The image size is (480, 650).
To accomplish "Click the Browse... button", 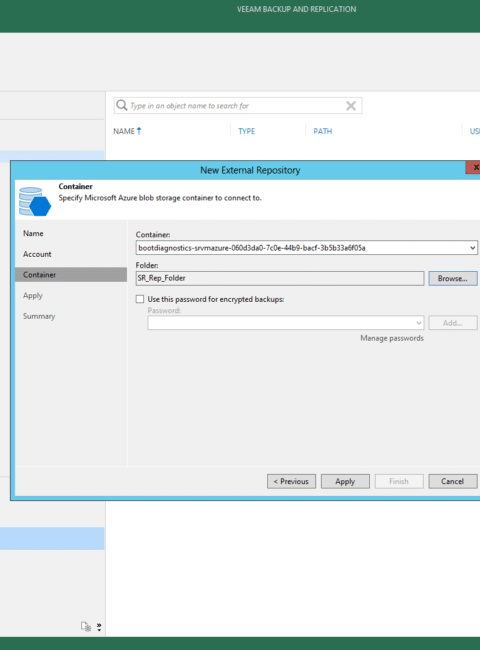I will (453, 279).
